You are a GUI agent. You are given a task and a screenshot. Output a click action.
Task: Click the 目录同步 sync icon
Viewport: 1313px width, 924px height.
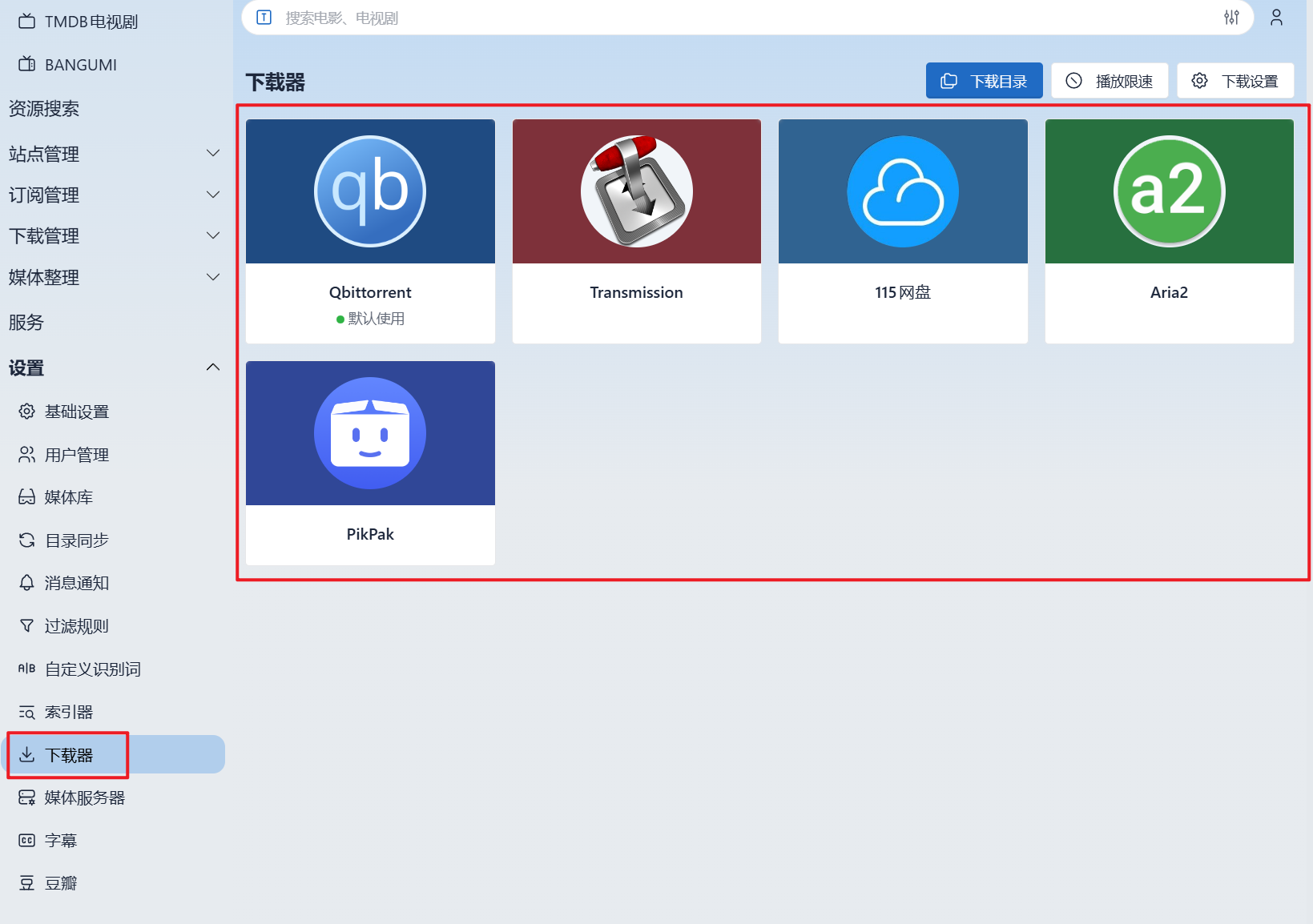click(26, 540)
